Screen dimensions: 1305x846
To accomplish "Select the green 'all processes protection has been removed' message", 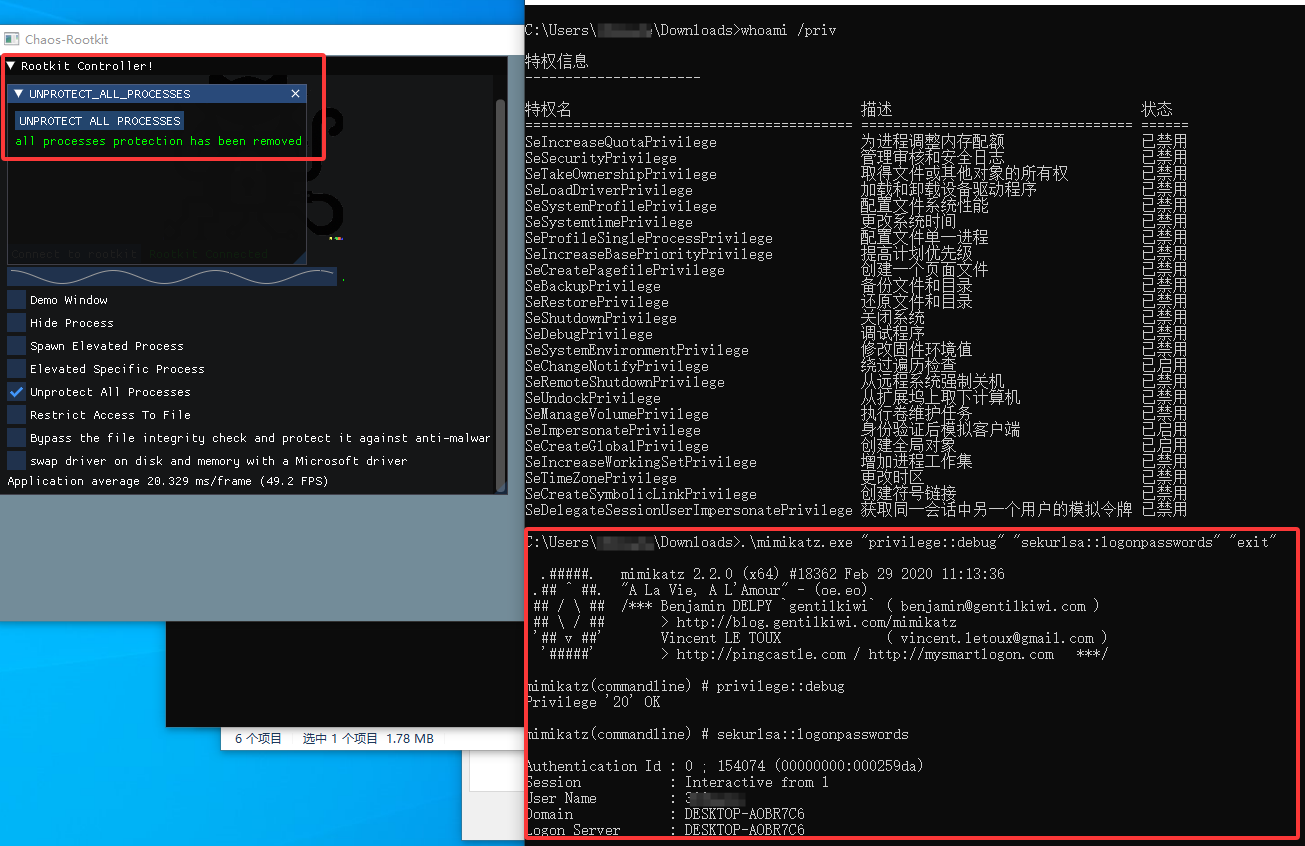I will 159,141.
